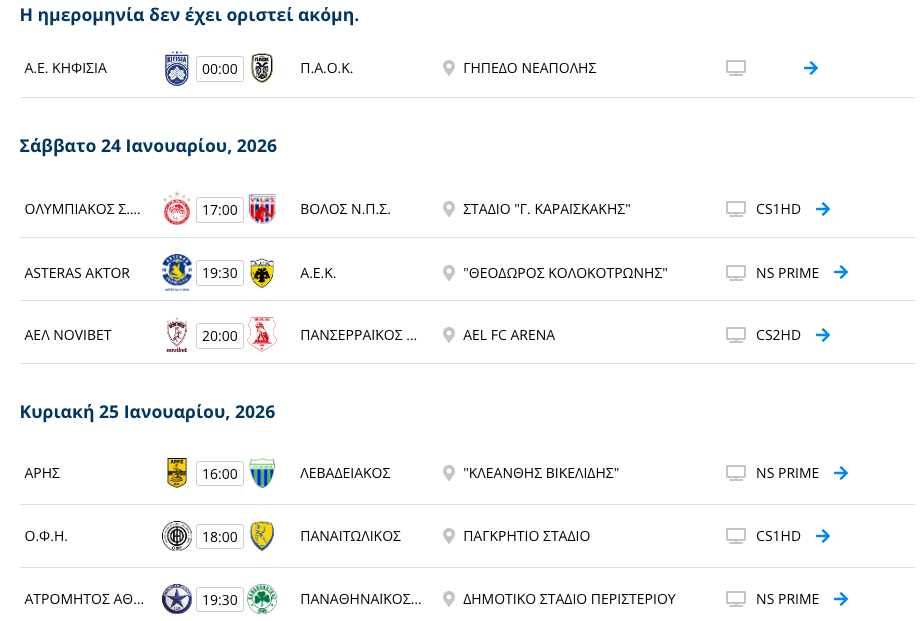Click the TV icon next to CS1HD for Olympiacos match

[736, 209]
